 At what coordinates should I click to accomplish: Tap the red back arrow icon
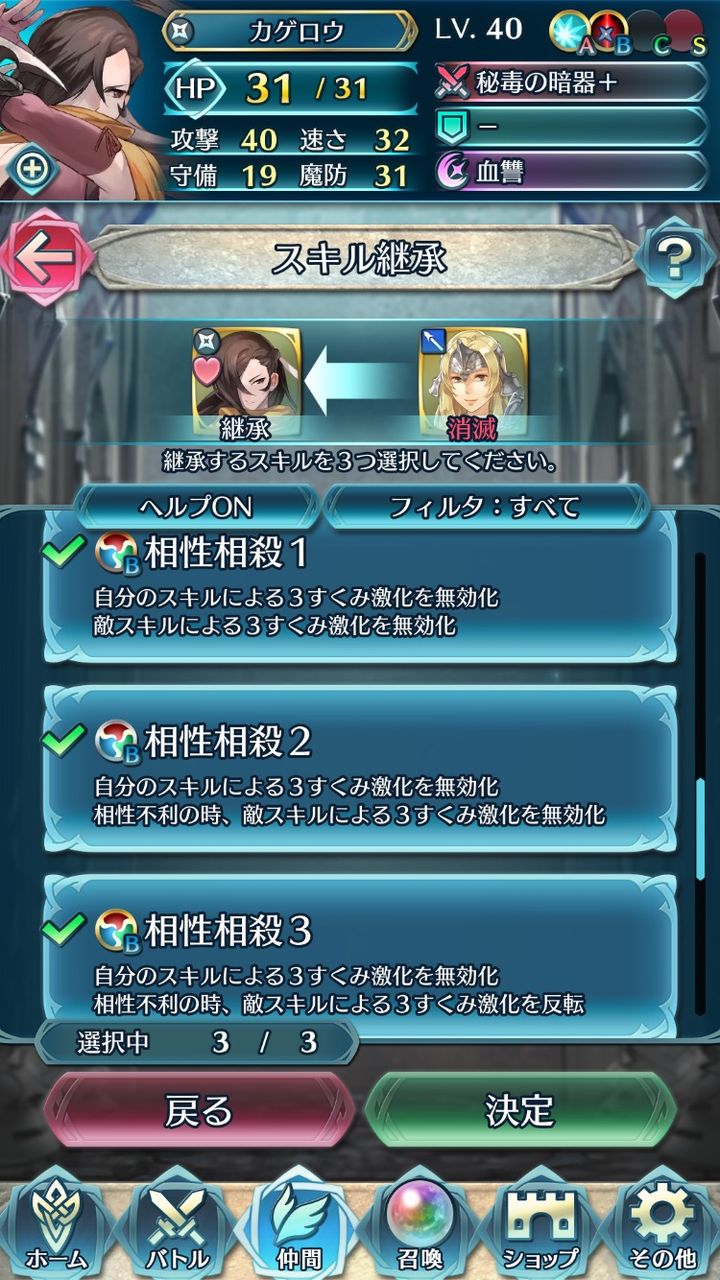coord(46,259)
